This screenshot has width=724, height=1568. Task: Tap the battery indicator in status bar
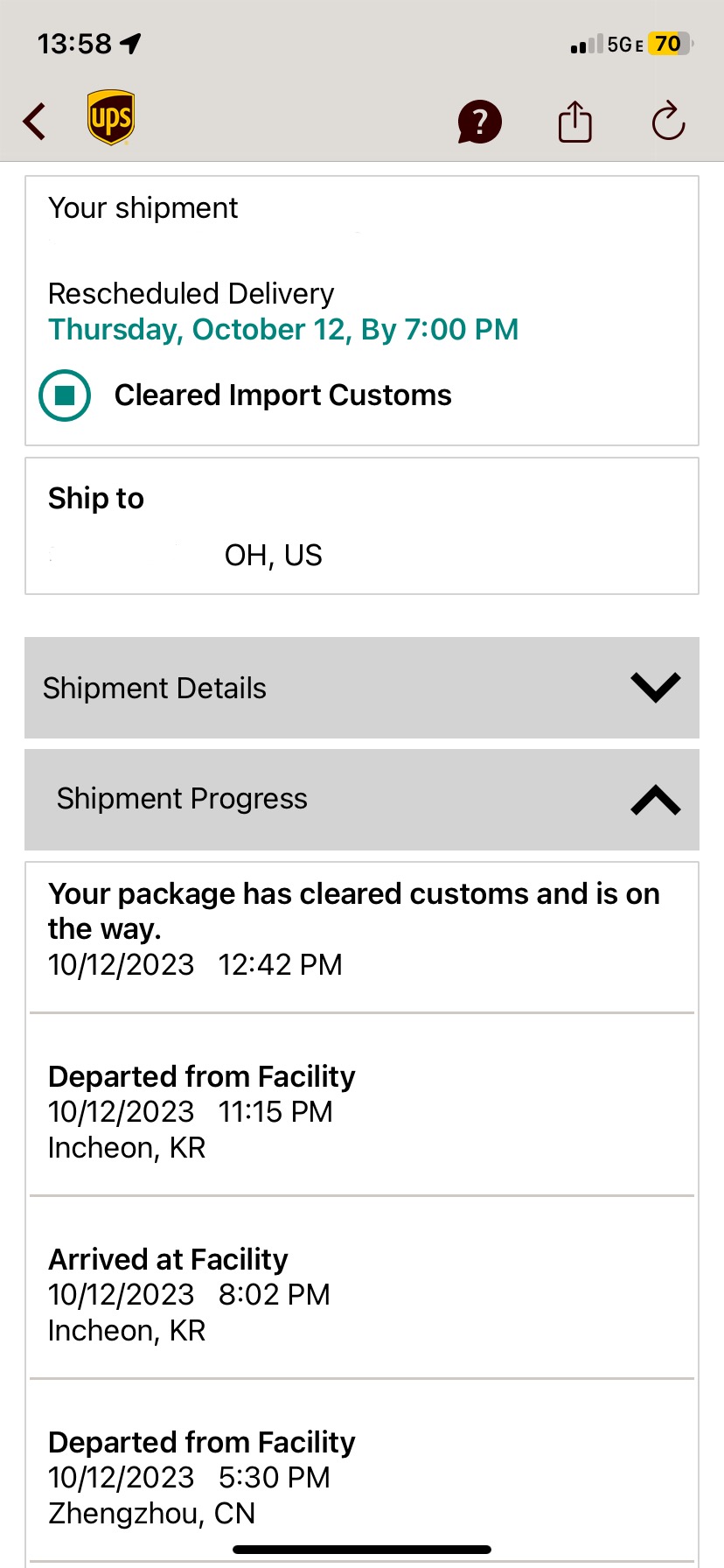[x=671, y=44]
